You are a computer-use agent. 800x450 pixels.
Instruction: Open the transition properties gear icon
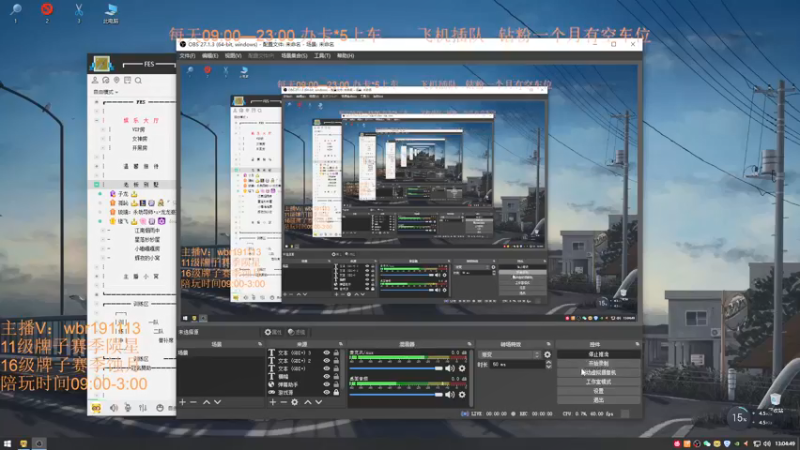[547, 354]
